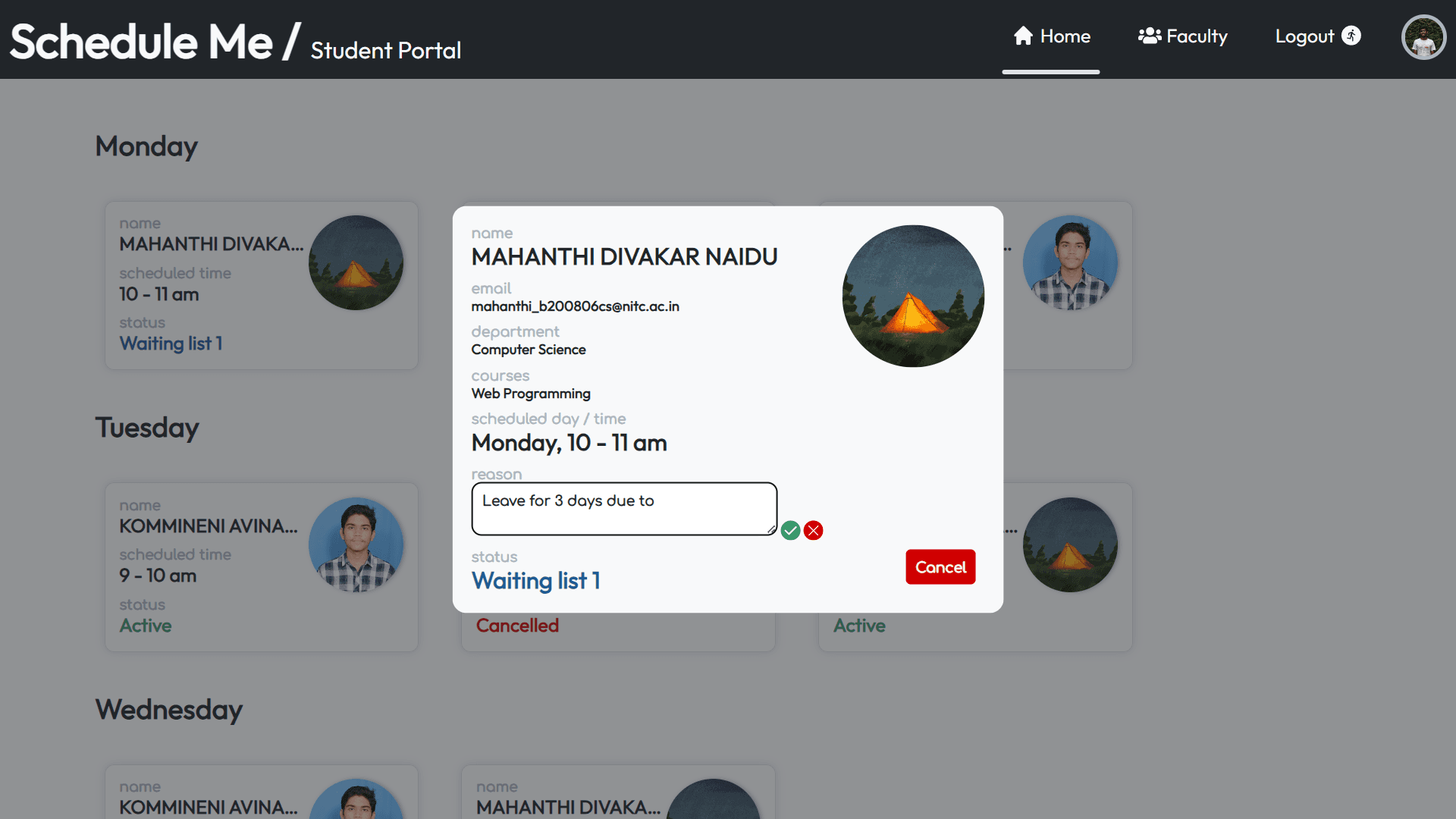Viewport: 1456px width, 819px height.
Task: Go to the Home tab
Action: click(1065, 36)
